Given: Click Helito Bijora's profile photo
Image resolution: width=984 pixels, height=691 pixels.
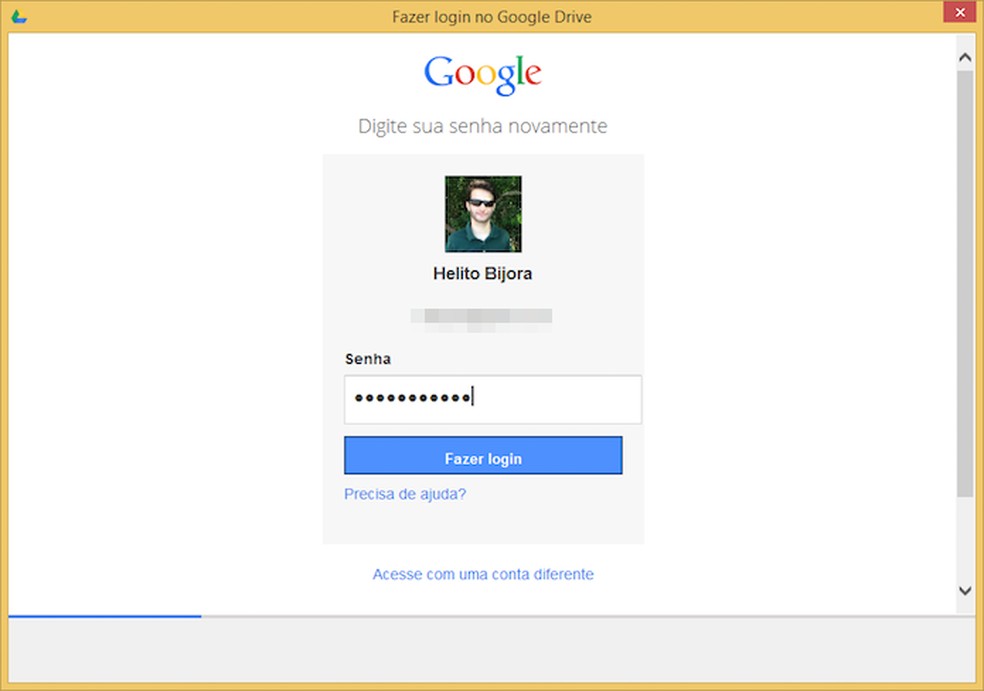Looking at the screenshot, I should (x=483, y=214).
